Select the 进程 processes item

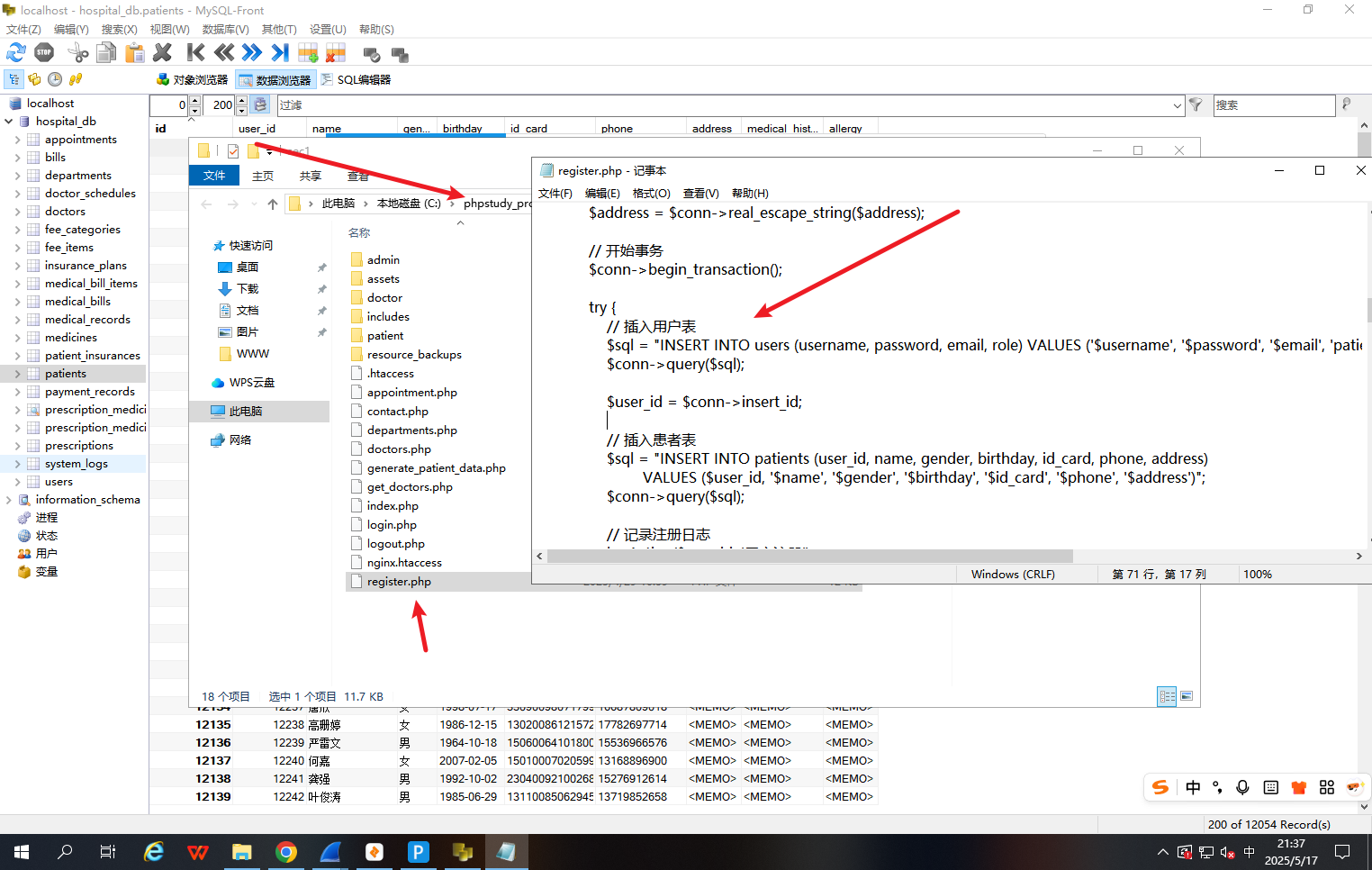click(46, 518)
